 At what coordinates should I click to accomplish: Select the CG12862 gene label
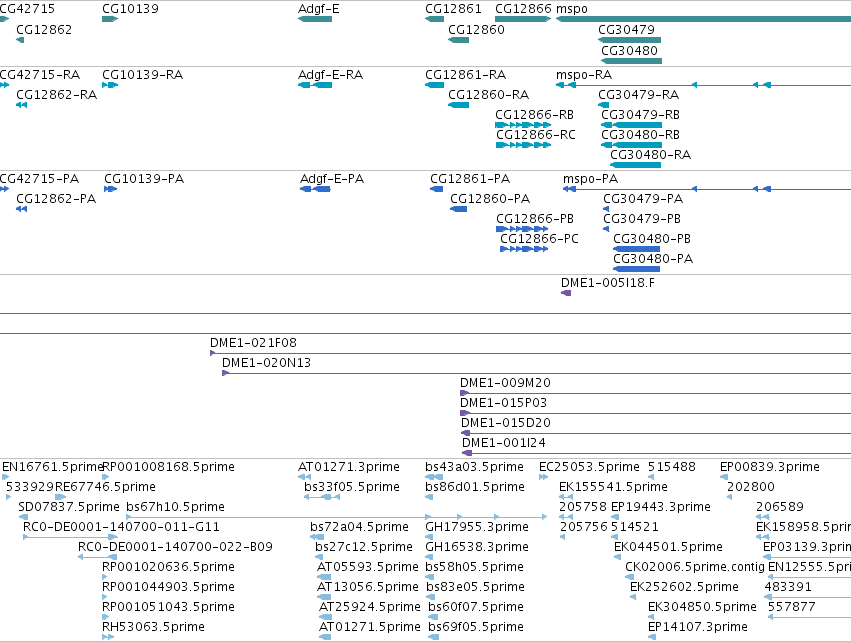[x=44, y=29]
